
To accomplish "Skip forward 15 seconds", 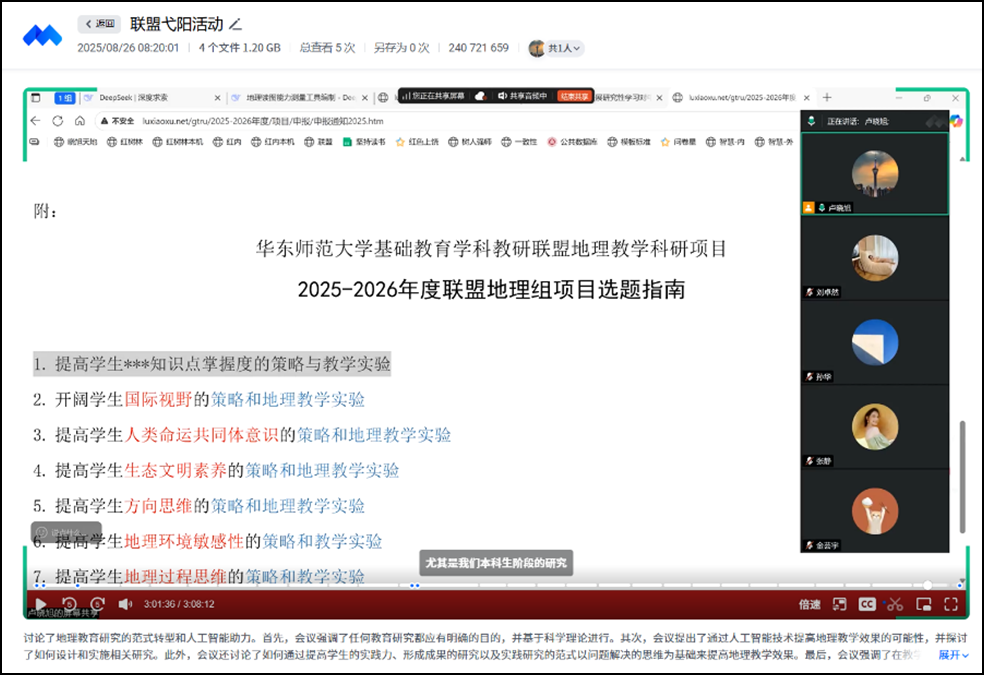I will click(x=97, y=604).
